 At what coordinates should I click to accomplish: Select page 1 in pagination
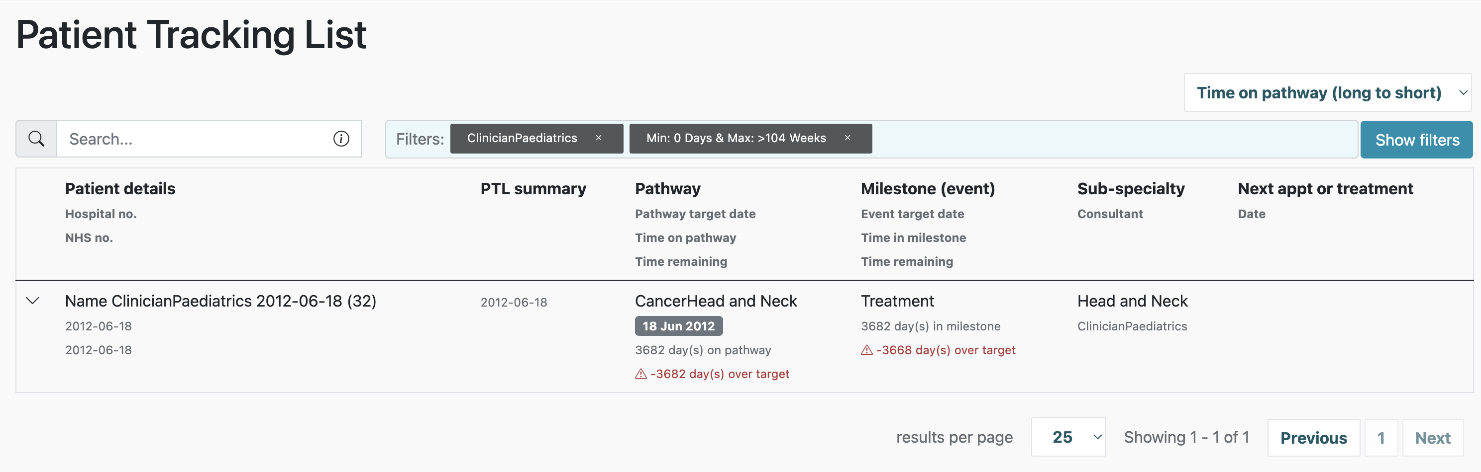click(1381, 438)
